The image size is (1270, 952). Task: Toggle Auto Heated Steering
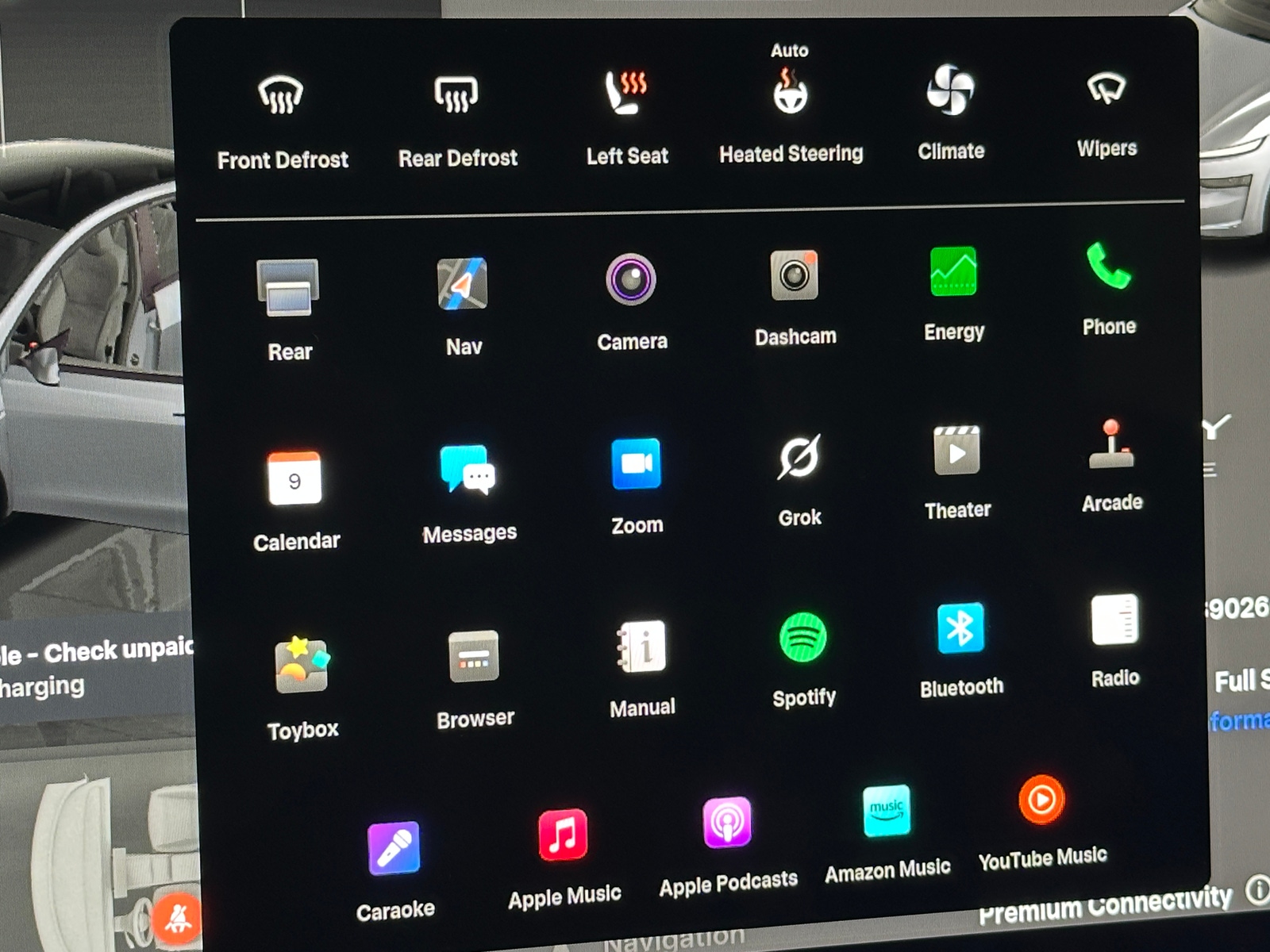pyautogui.click(x=790, y=92)
